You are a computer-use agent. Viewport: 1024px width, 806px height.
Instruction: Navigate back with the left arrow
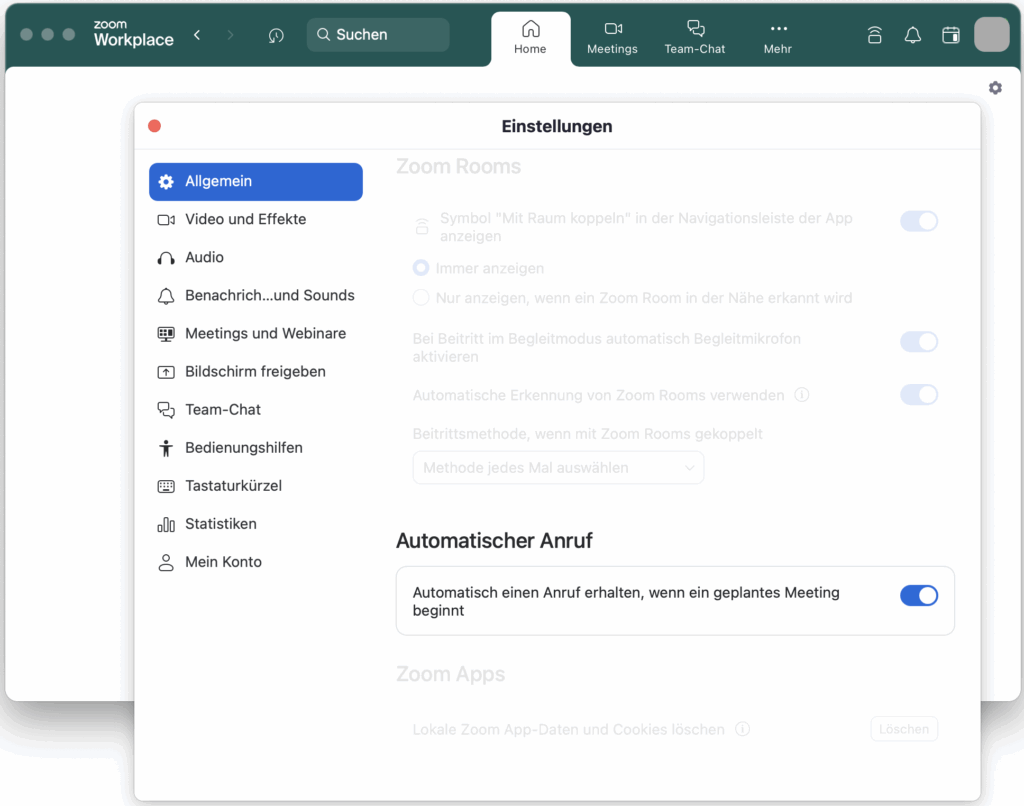click(197, 35)
